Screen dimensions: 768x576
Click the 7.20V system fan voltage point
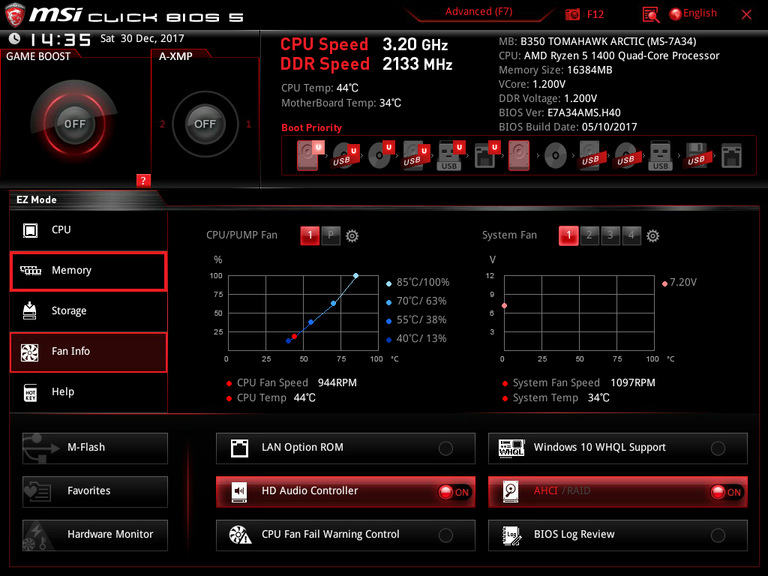504,306
